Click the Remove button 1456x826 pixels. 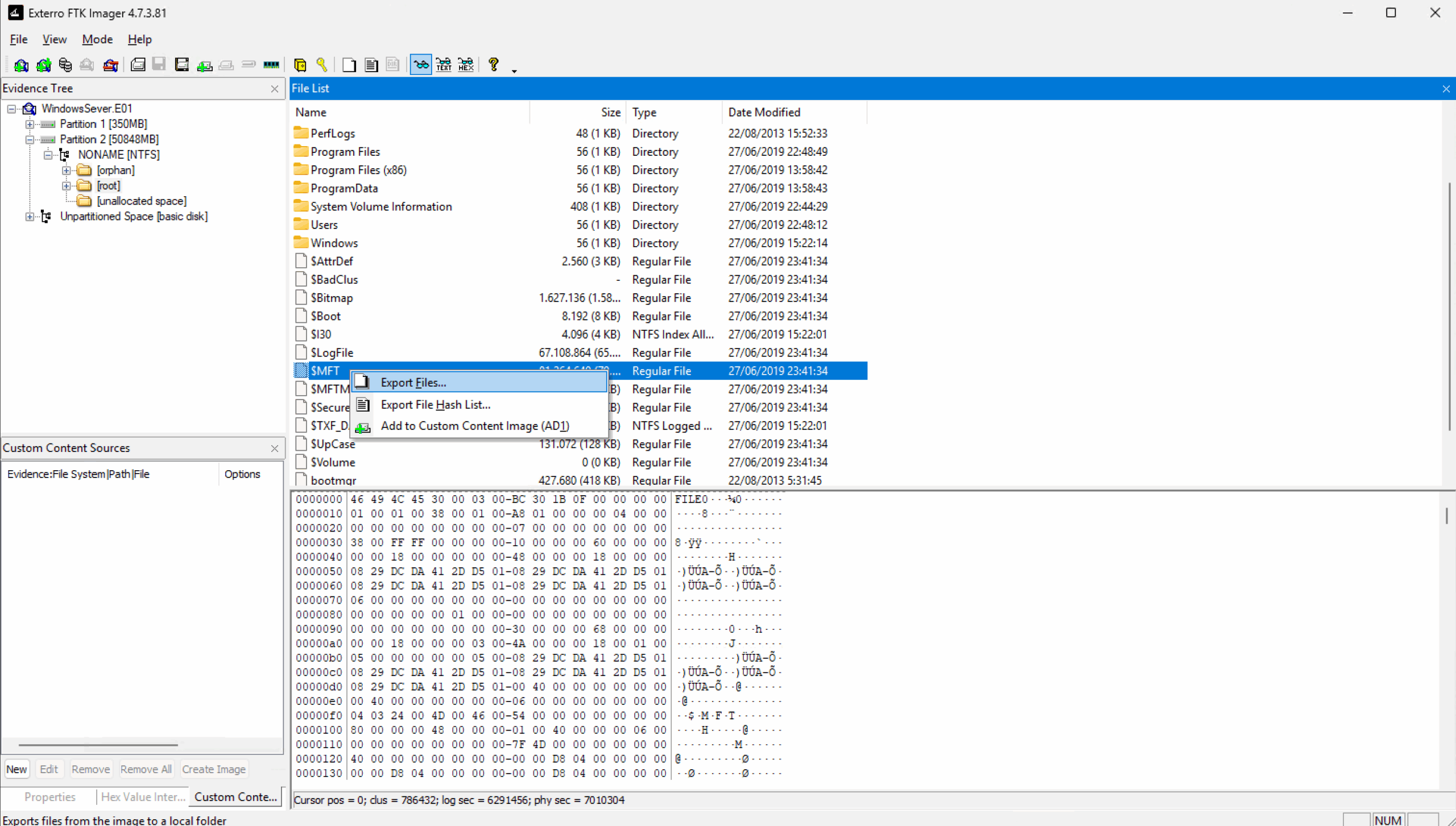[x=90, y=769]
